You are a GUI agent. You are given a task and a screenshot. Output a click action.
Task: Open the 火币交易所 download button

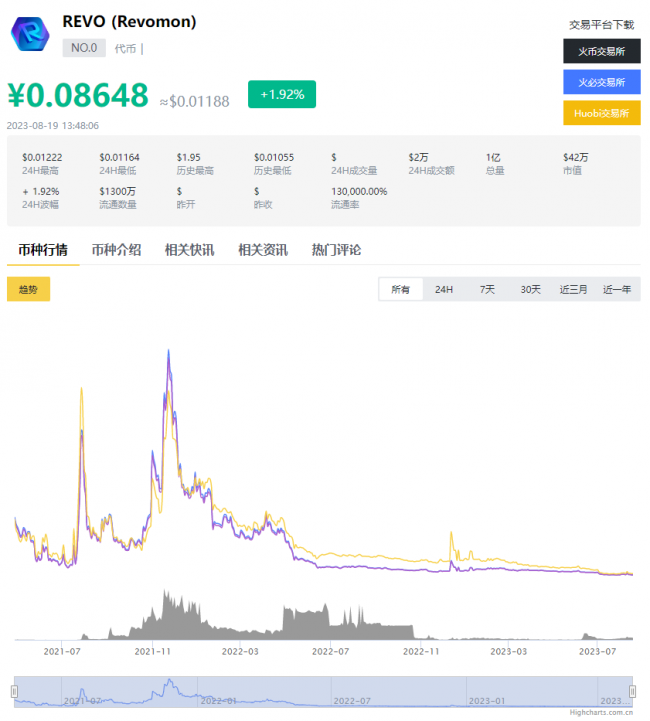602,51
